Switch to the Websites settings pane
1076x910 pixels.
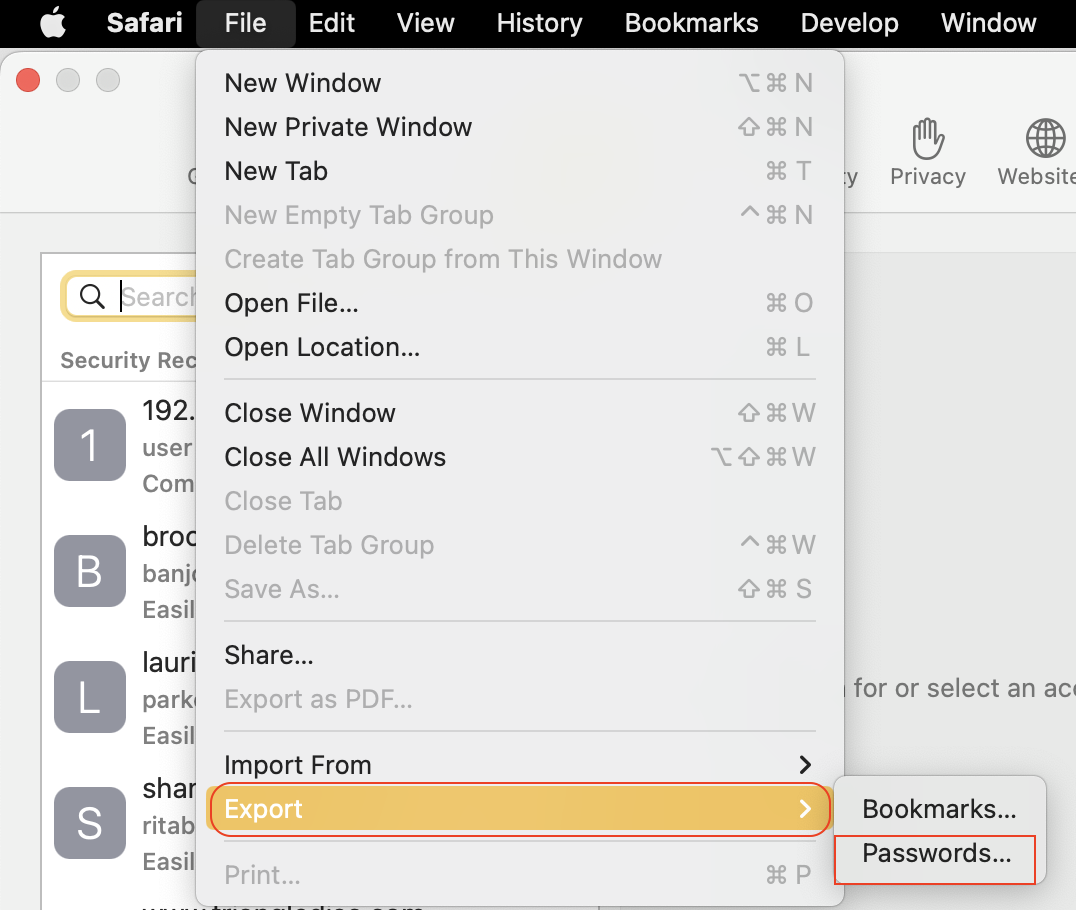point(1044,150)
